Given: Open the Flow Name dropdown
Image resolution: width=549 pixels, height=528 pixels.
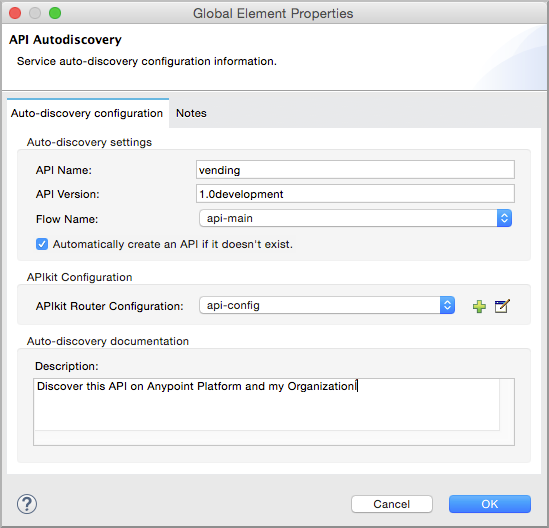Looking at the screenshot, I should [x=355, y=218].
